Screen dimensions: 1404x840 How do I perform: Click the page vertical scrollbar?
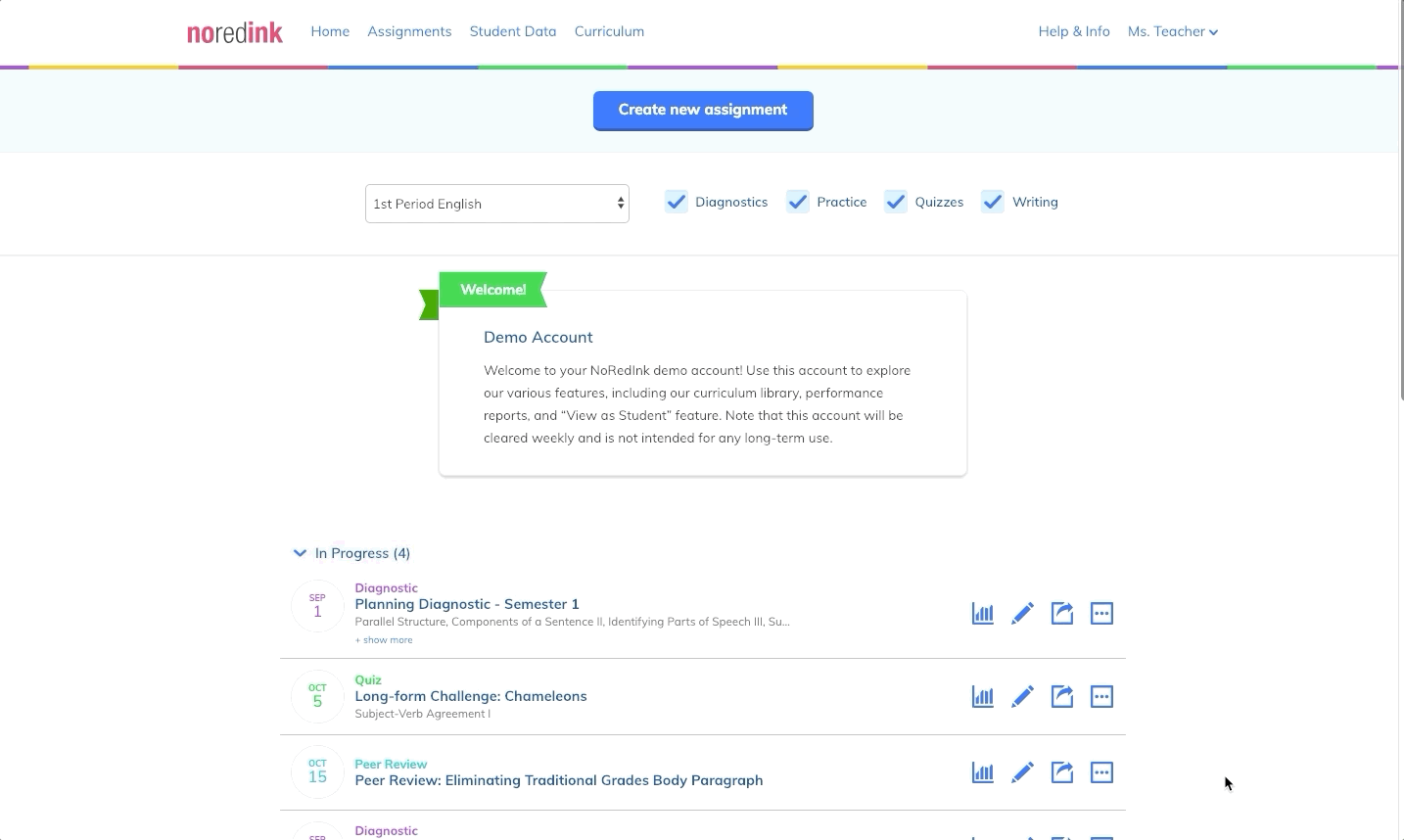[x=1400, y=201]
